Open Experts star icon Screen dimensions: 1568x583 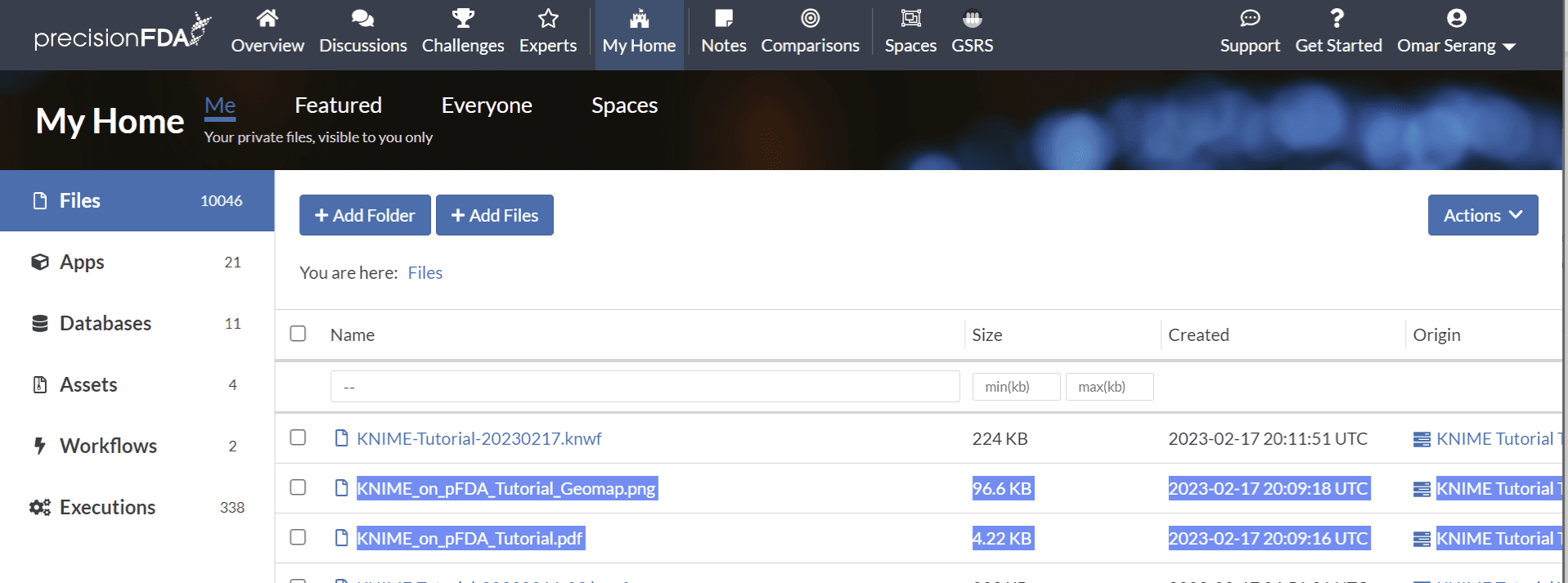[548, 19]
